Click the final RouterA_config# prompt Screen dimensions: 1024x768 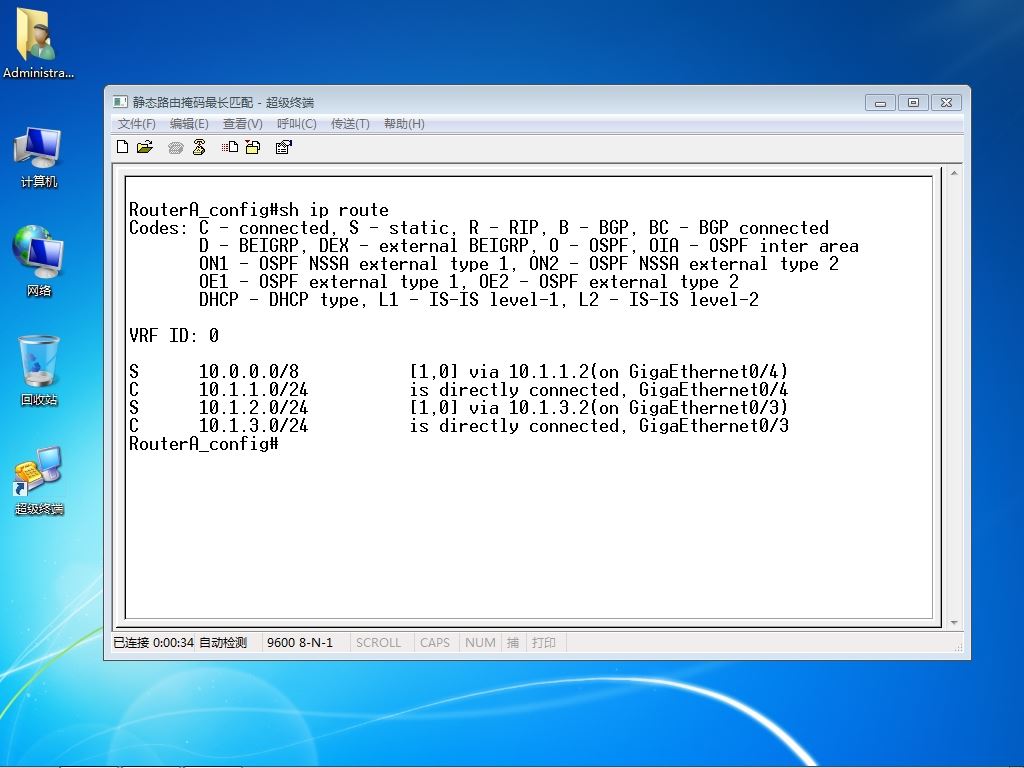coord(204,444)
